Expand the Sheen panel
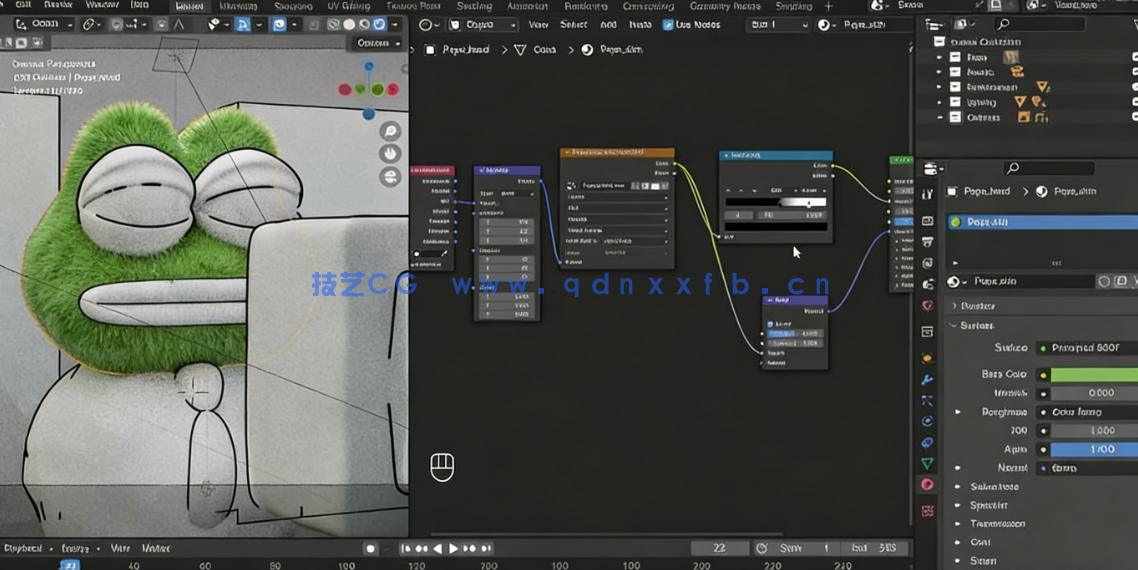The image size is (1138, 570). pyautogui.click(x=958, y=561)
